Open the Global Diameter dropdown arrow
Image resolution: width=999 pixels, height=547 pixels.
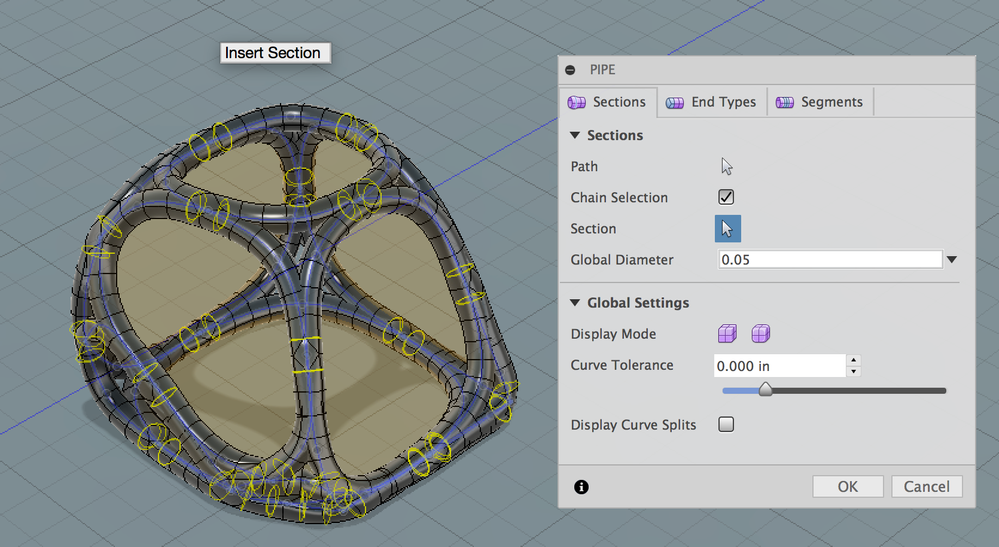point(952,260)
